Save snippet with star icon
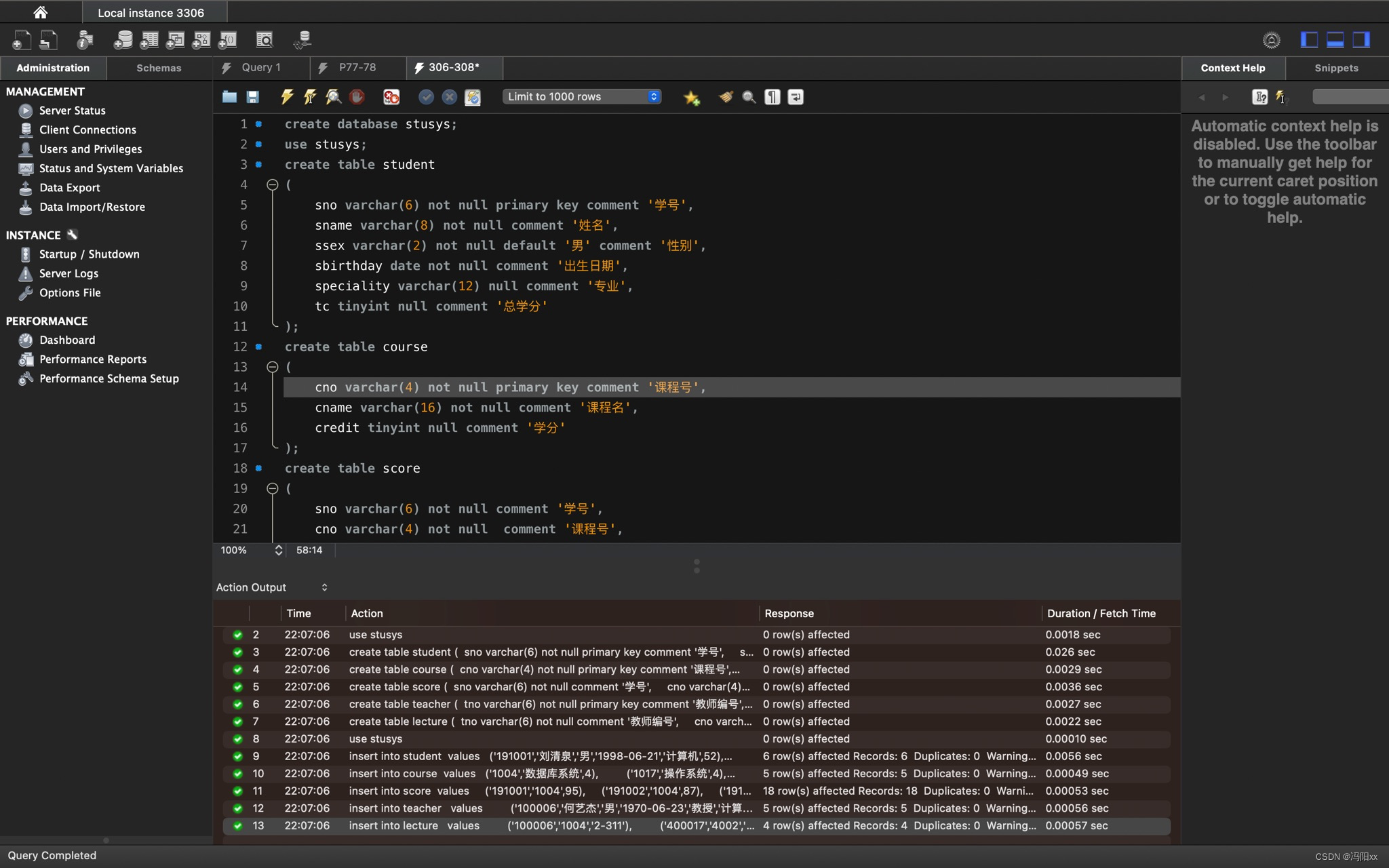Viewport: 1389px width, 868px height. 691,98
